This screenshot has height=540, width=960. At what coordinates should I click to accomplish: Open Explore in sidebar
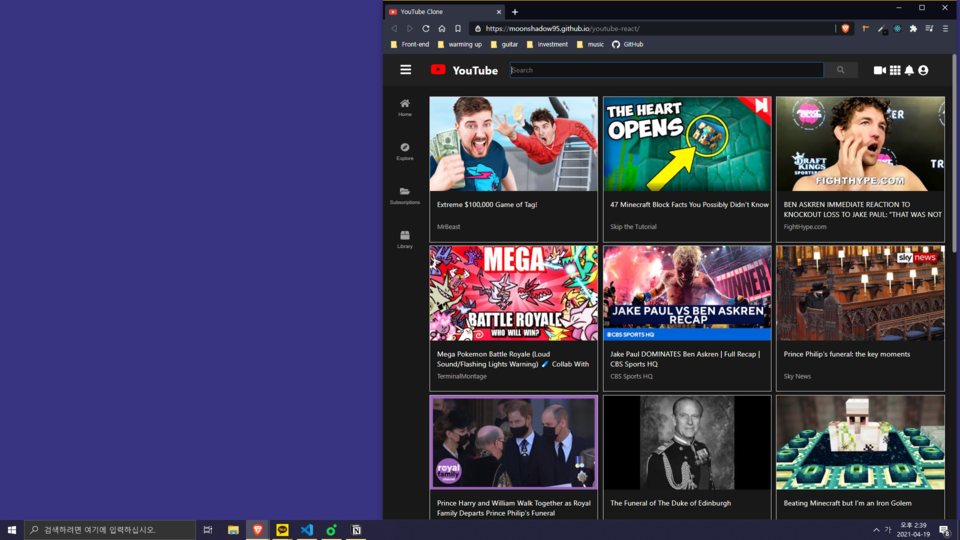click(x=405, y=151)
